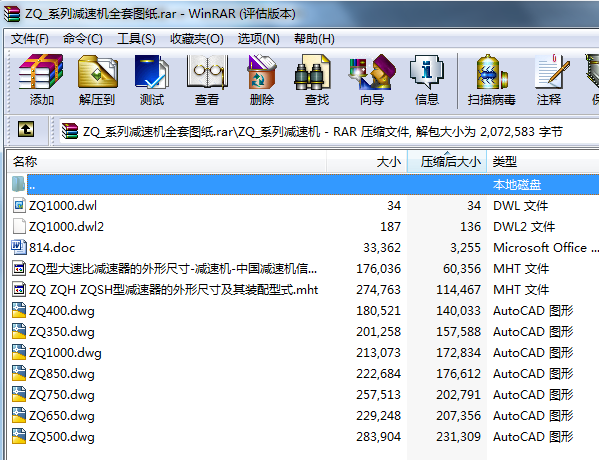Viewport: 599px width, 460px height.
Task: Select file name ZQ350.dwg
Action: 62,332
